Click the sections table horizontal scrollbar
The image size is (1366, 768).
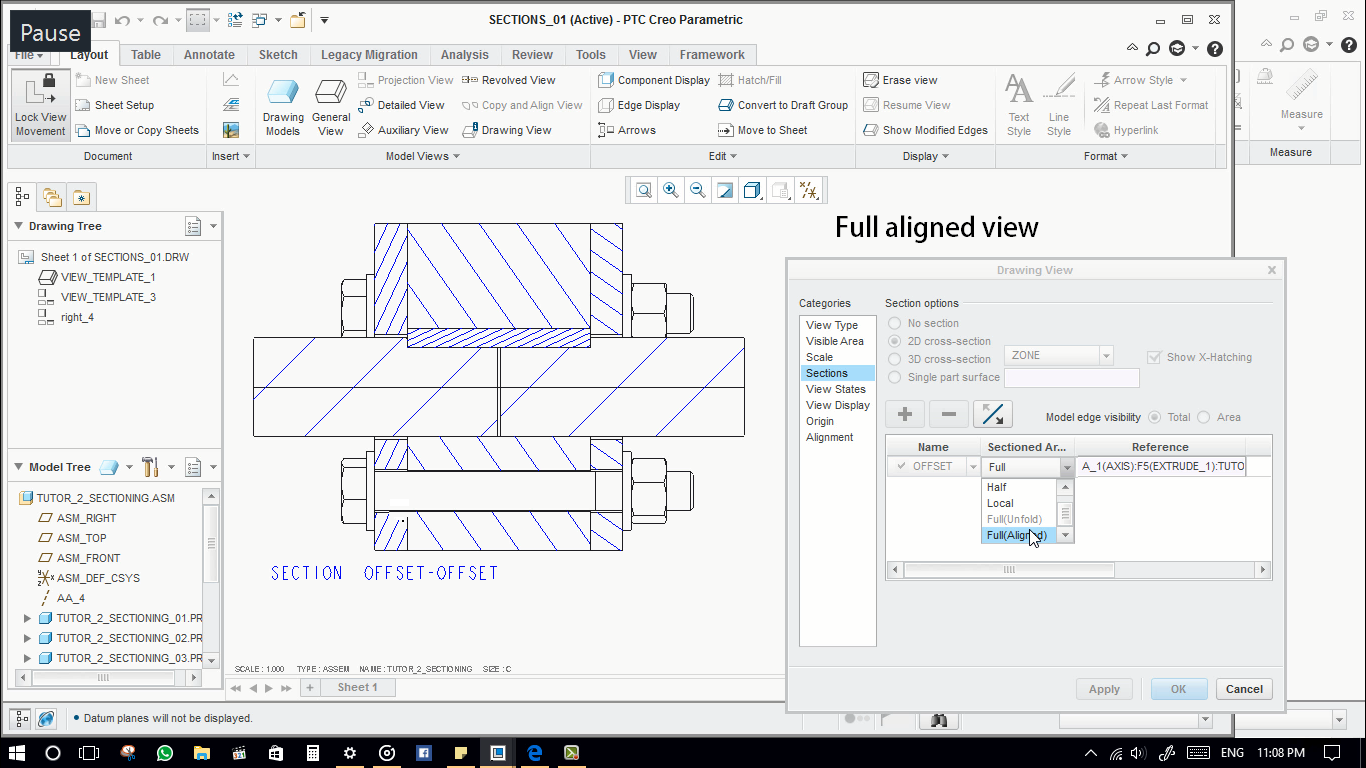(x=1008, y=570)
